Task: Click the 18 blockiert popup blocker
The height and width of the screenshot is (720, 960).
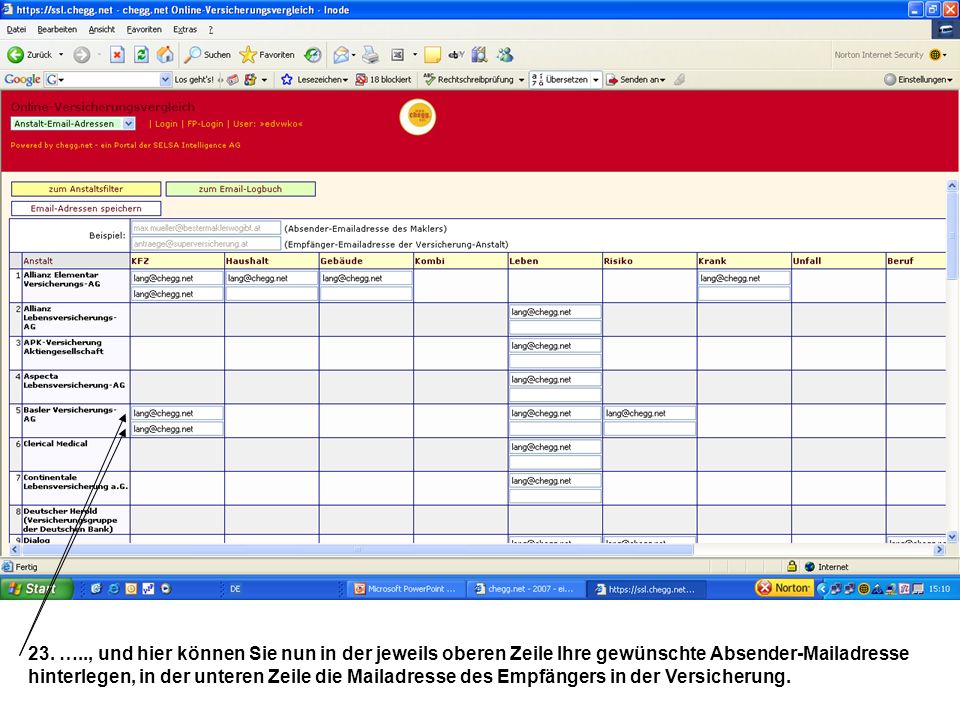Action: 383,80
